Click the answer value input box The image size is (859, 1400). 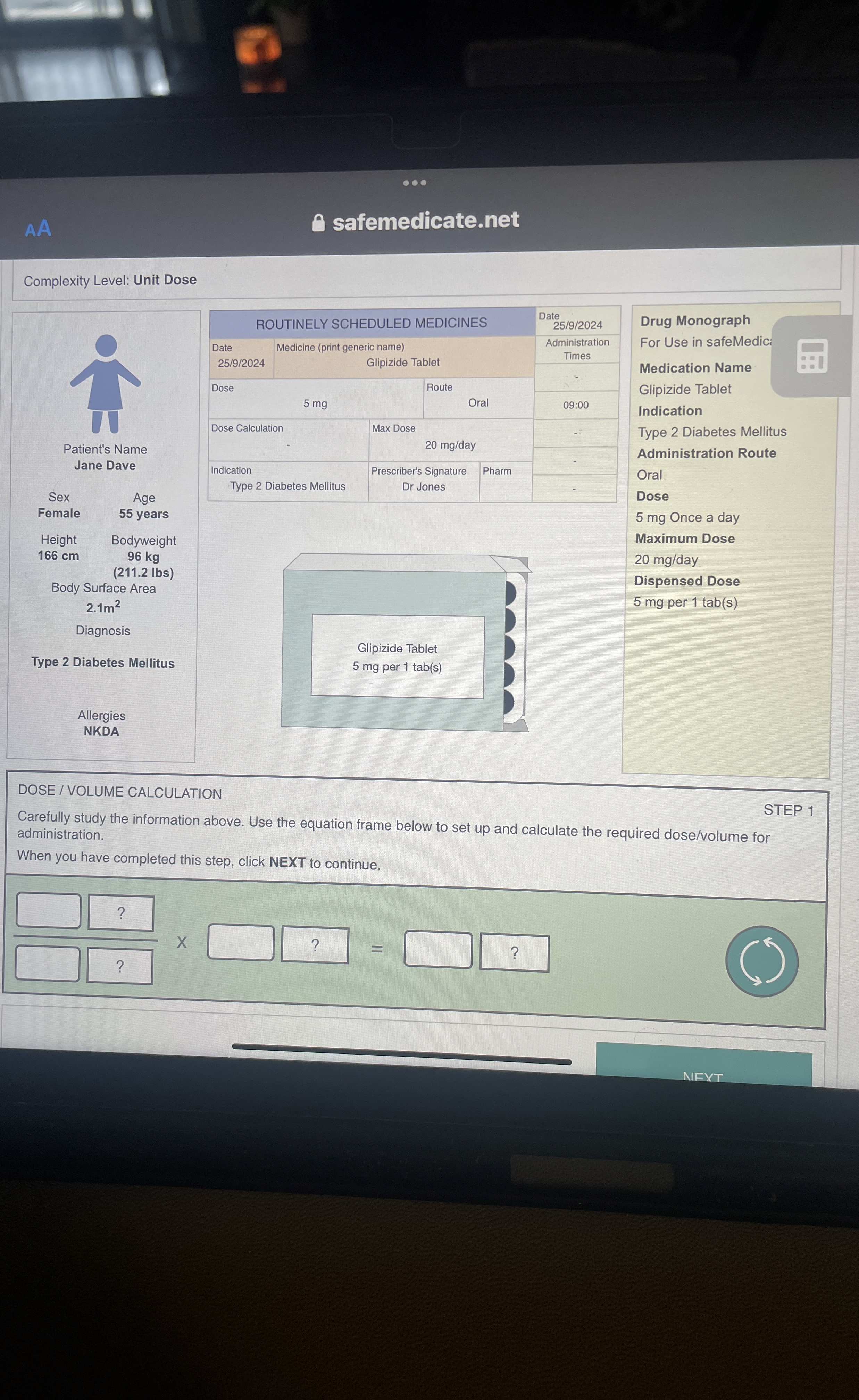coord(438,949)
